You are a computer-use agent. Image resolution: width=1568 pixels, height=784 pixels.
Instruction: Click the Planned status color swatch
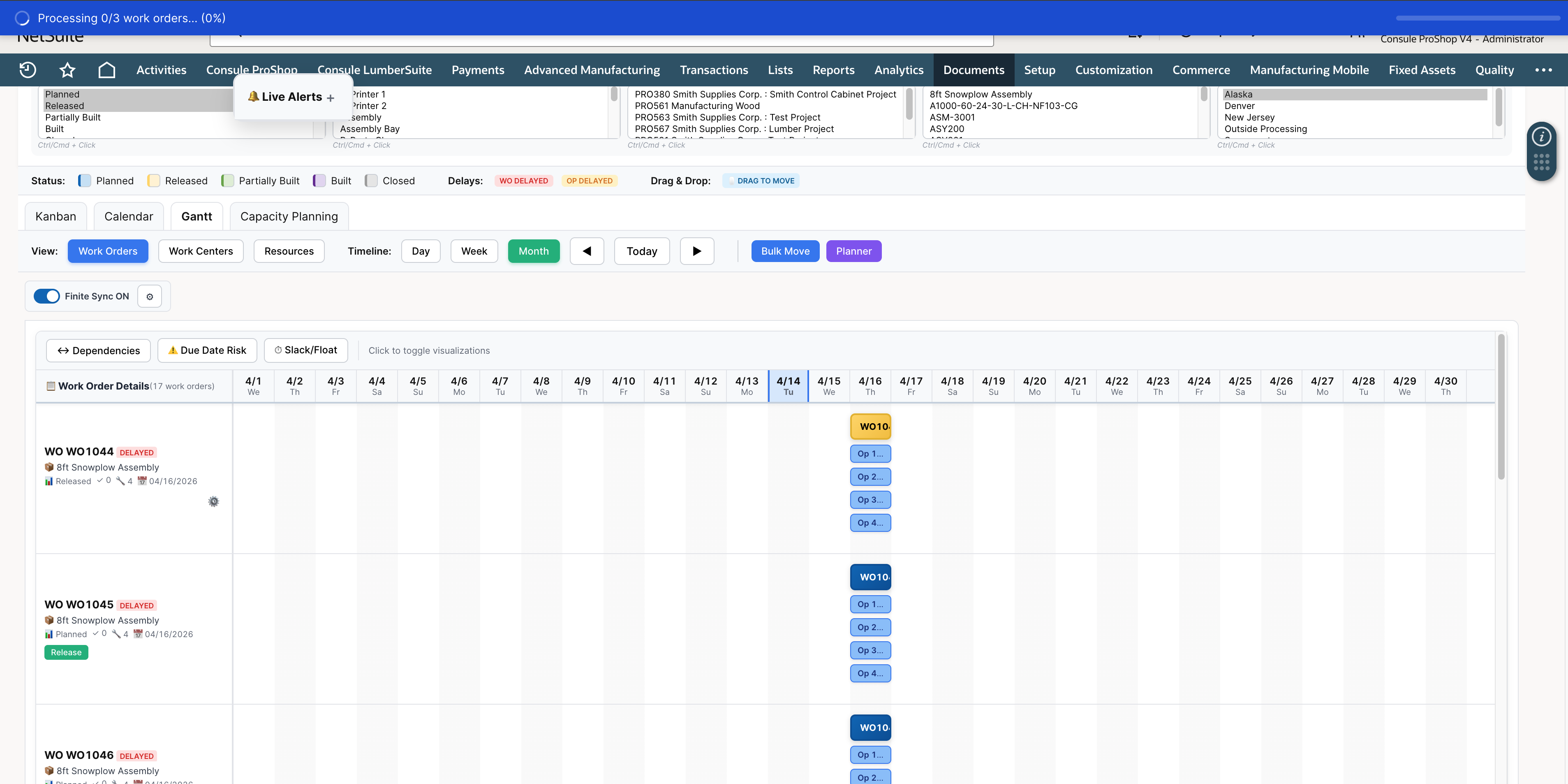click(85, 181)
